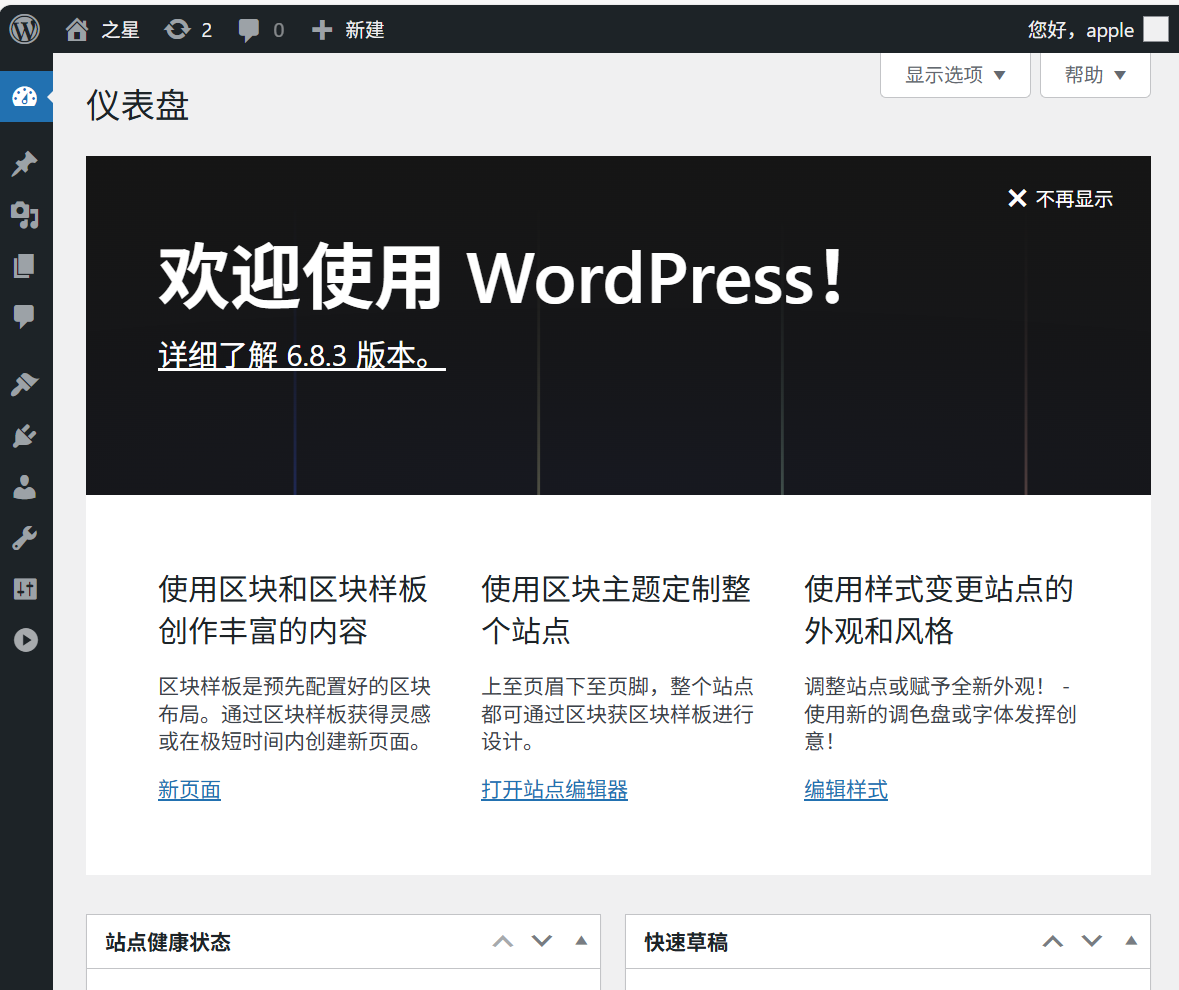
Task: Open Settings sliders icon in sidebar
Action: [25, 589]
